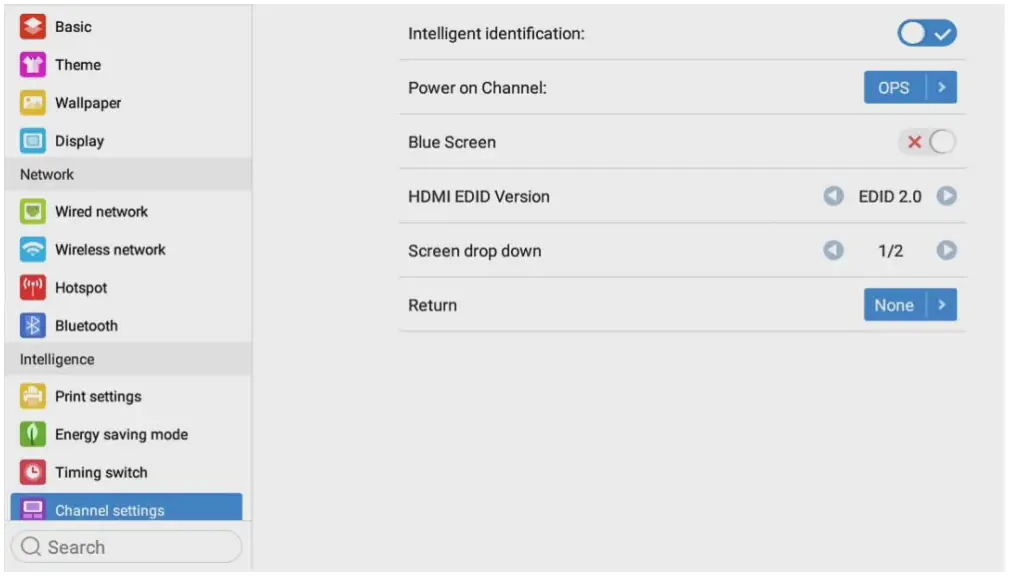Screen dimensions: 1011x576
Task: Select the Wallpaper picture icon
Action: click(33, 103)
